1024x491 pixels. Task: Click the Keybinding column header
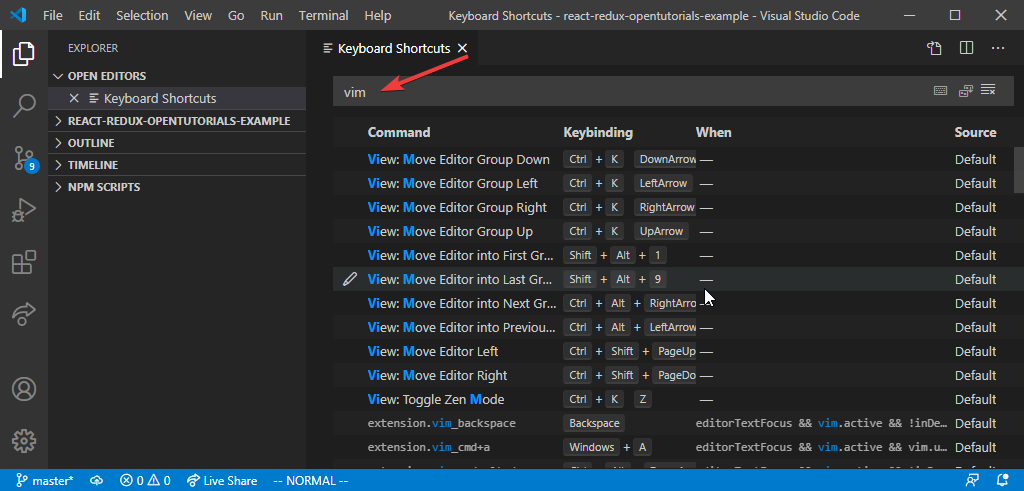598,133
